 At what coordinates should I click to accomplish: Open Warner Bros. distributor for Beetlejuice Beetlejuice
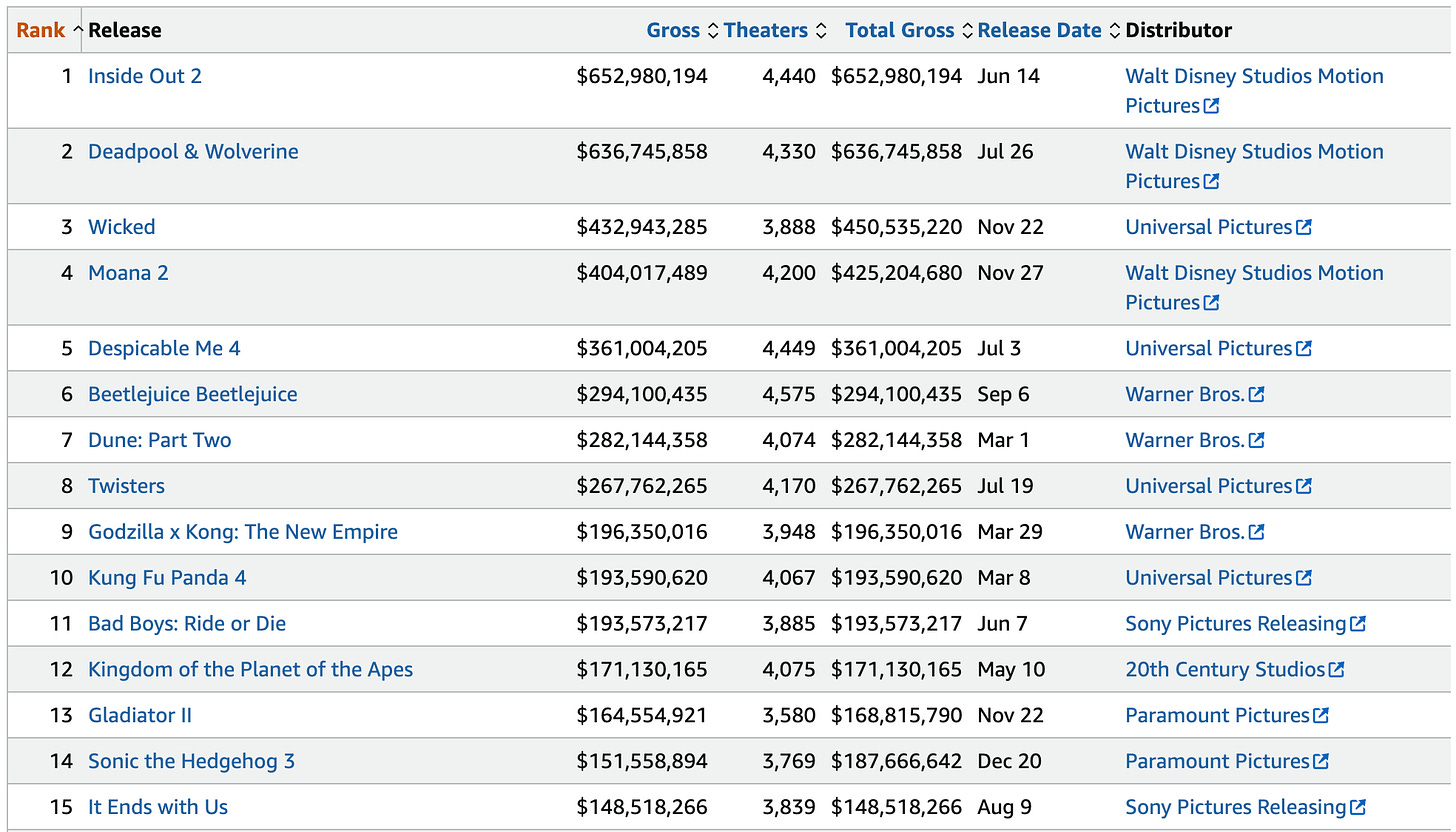click(x=1185, y=395)
